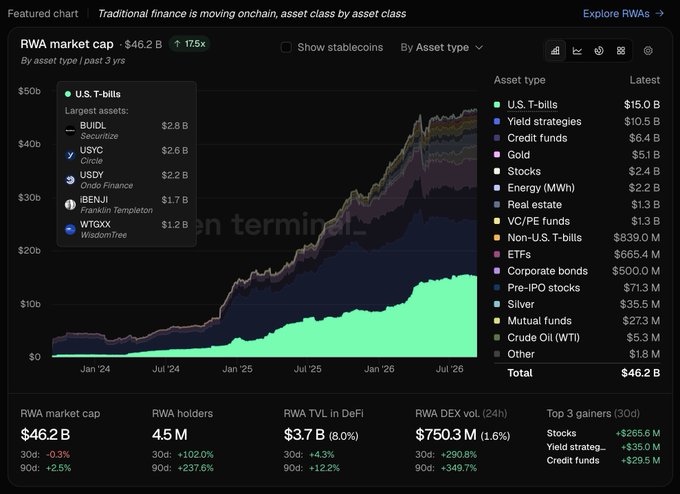Click the BUIDL Securitize asset logo
Image resolution: width=680 pixels, height=494 pixels.
[70, 130]
